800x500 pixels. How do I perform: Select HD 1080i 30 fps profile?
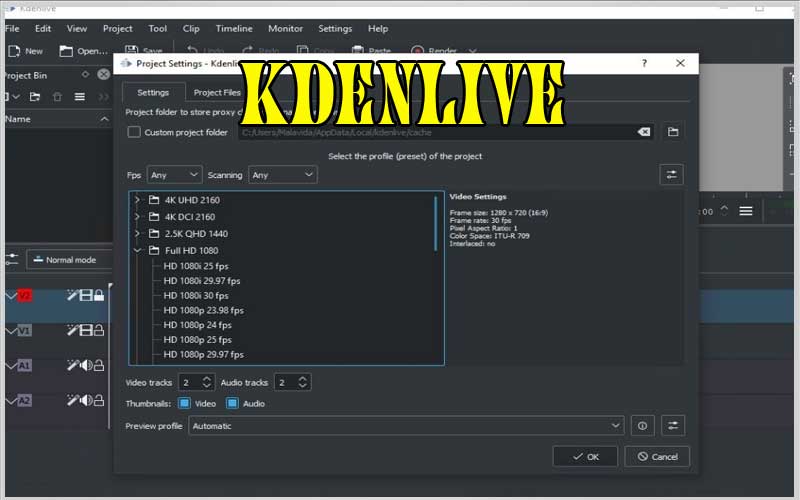196,295
